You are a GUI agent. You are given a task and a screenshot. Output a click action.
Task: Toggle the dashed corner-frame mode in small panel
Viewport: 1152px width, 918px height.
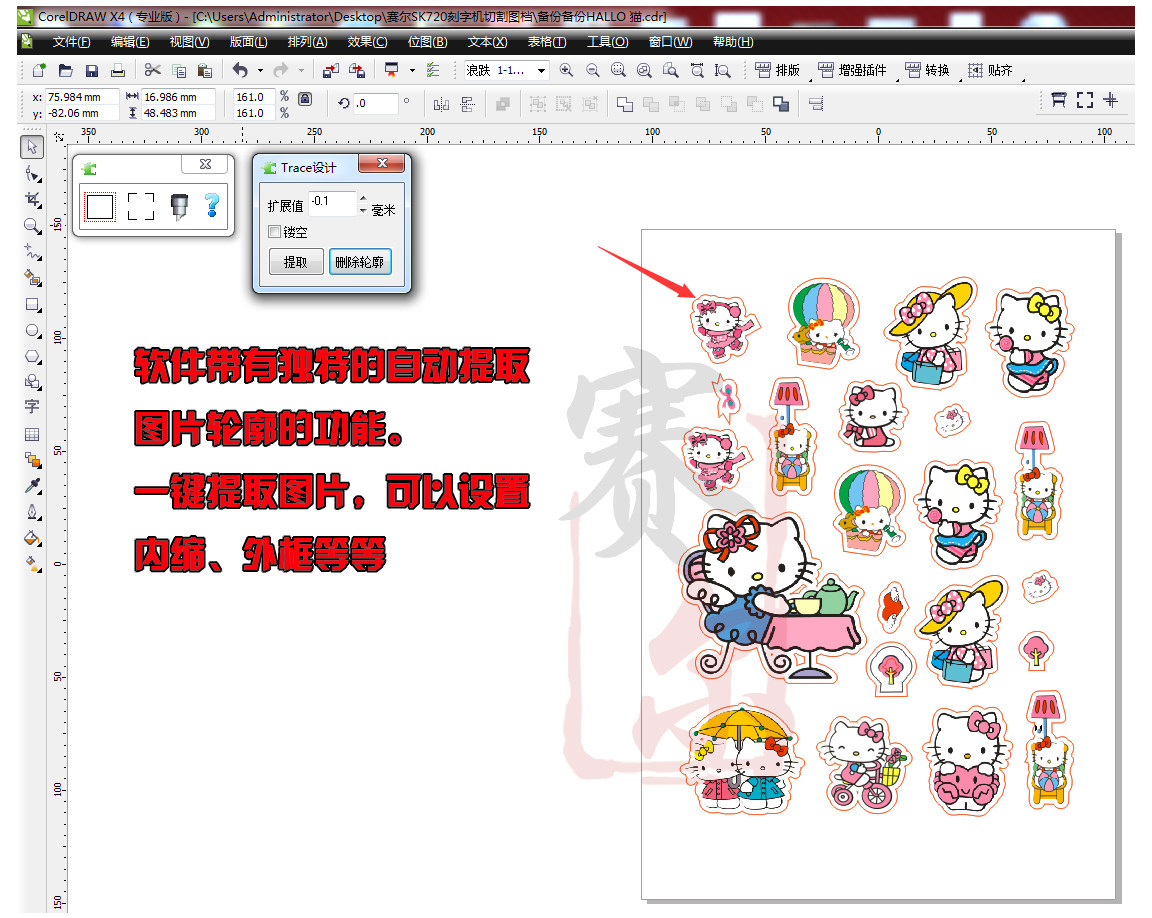[x=141, y=206]
